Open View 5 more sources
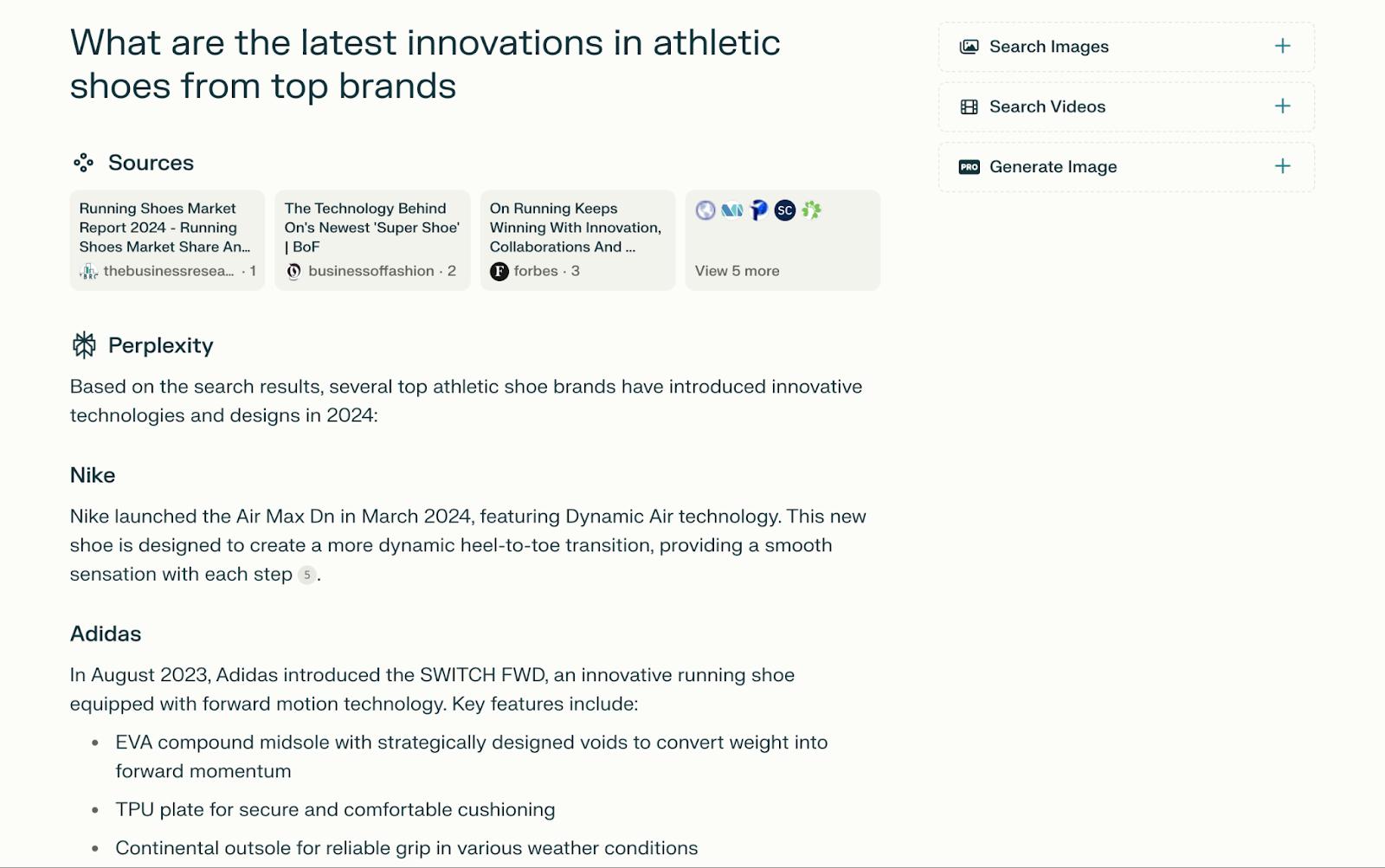The width and height of the screenshot is (1385, 868). pos(737,271)
